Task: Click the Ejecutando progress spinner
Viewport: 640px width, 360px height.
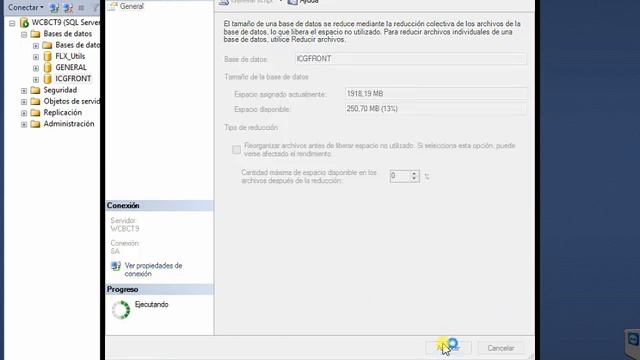Action: tap(121, 310)
